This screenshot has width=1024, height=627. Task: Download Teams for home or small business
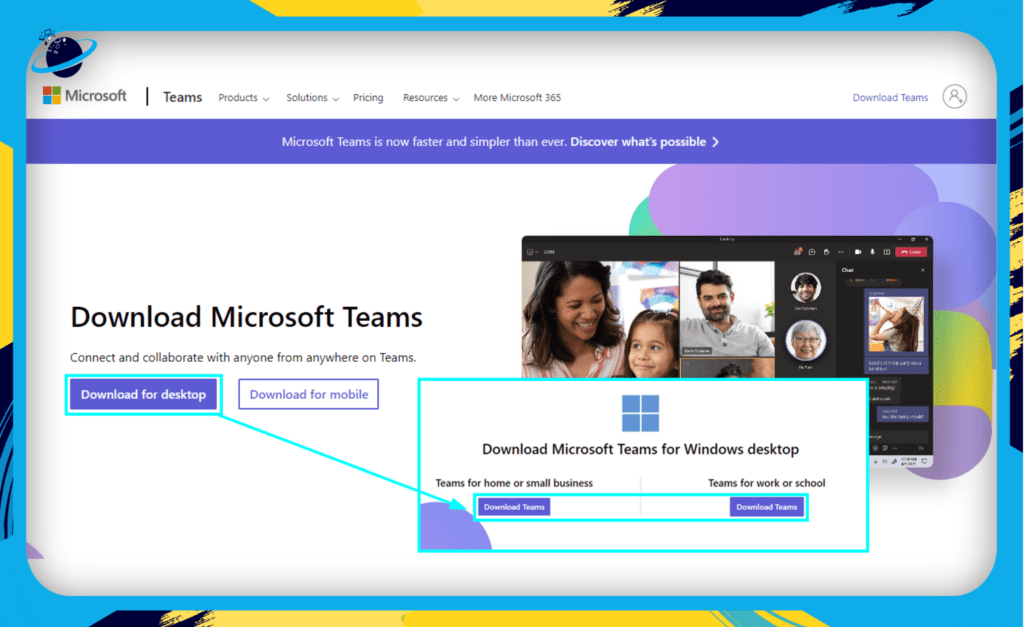tap(514, 507)
